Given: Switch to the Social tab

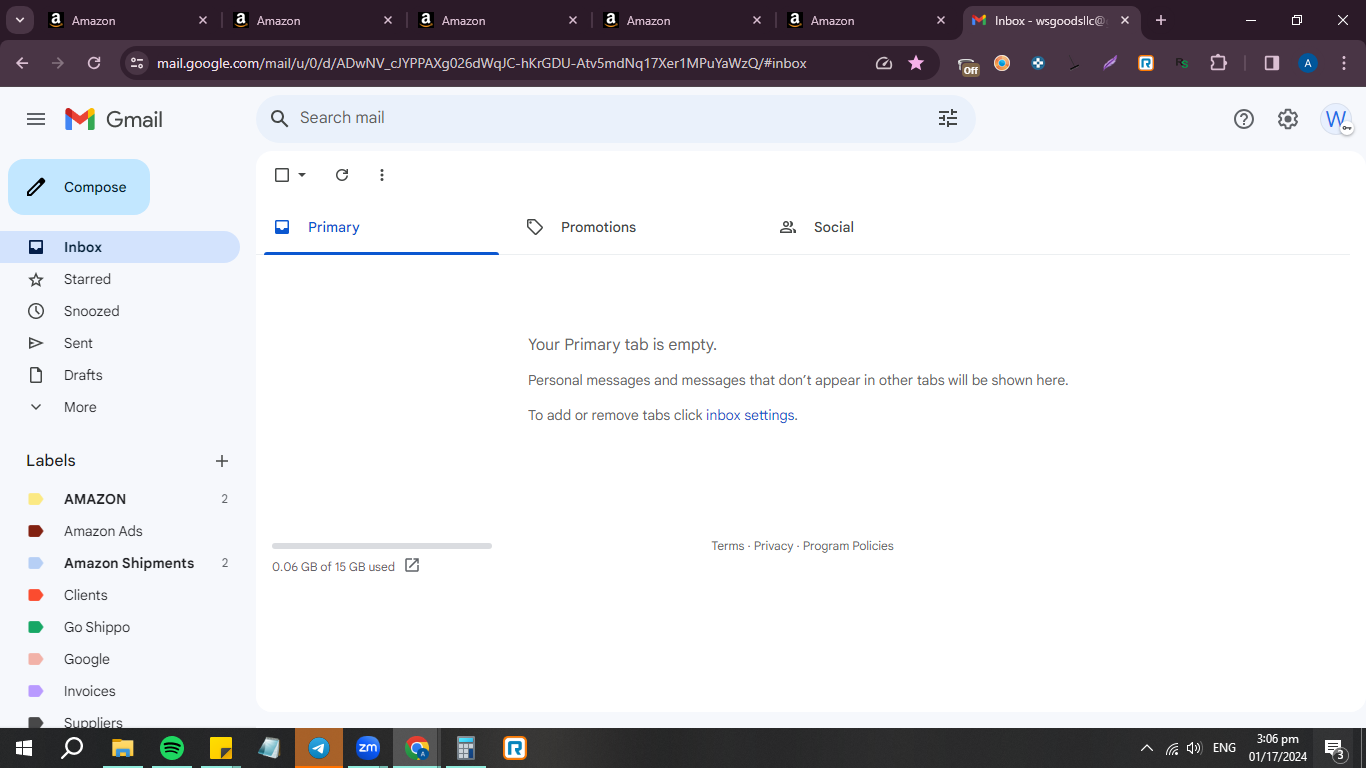Looking at the screenshot, I should pos(887,227).
